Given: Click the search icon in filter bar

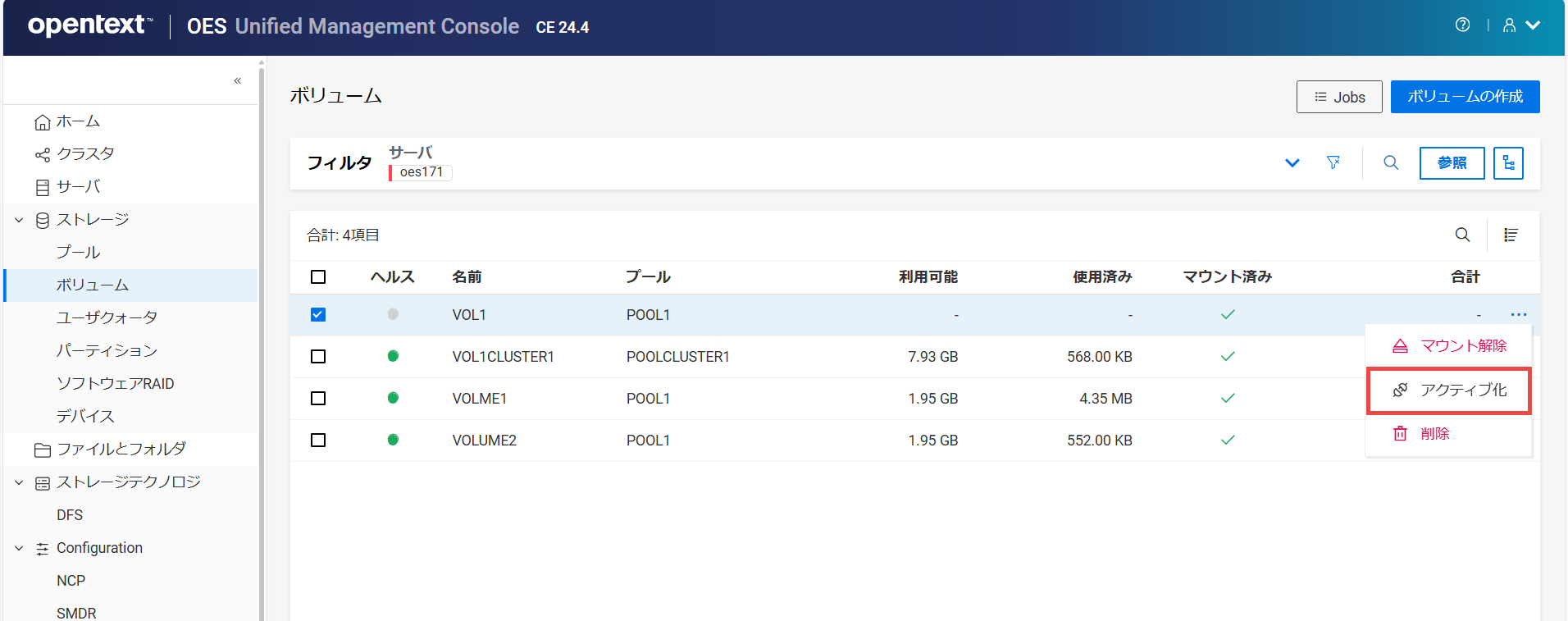Looking at the screenshot, I should 1391,162.
